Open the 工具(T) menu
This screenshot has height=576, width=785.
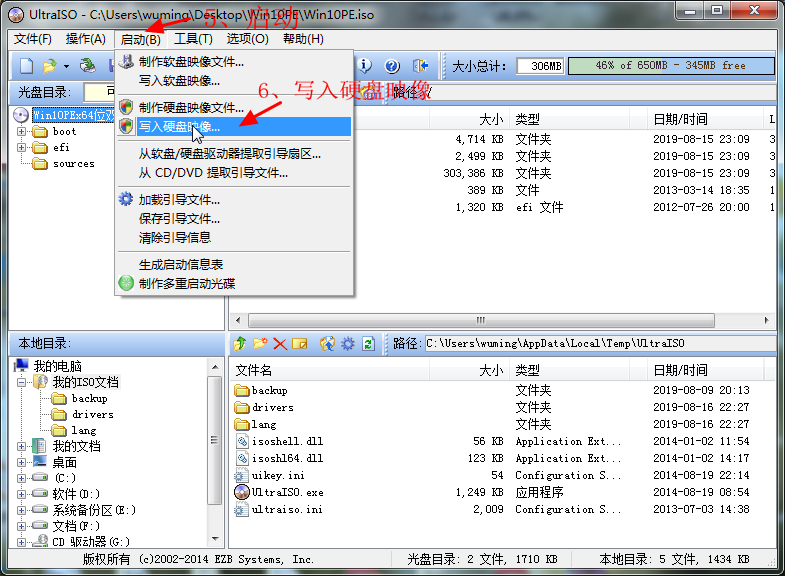[x=193, y=39]
